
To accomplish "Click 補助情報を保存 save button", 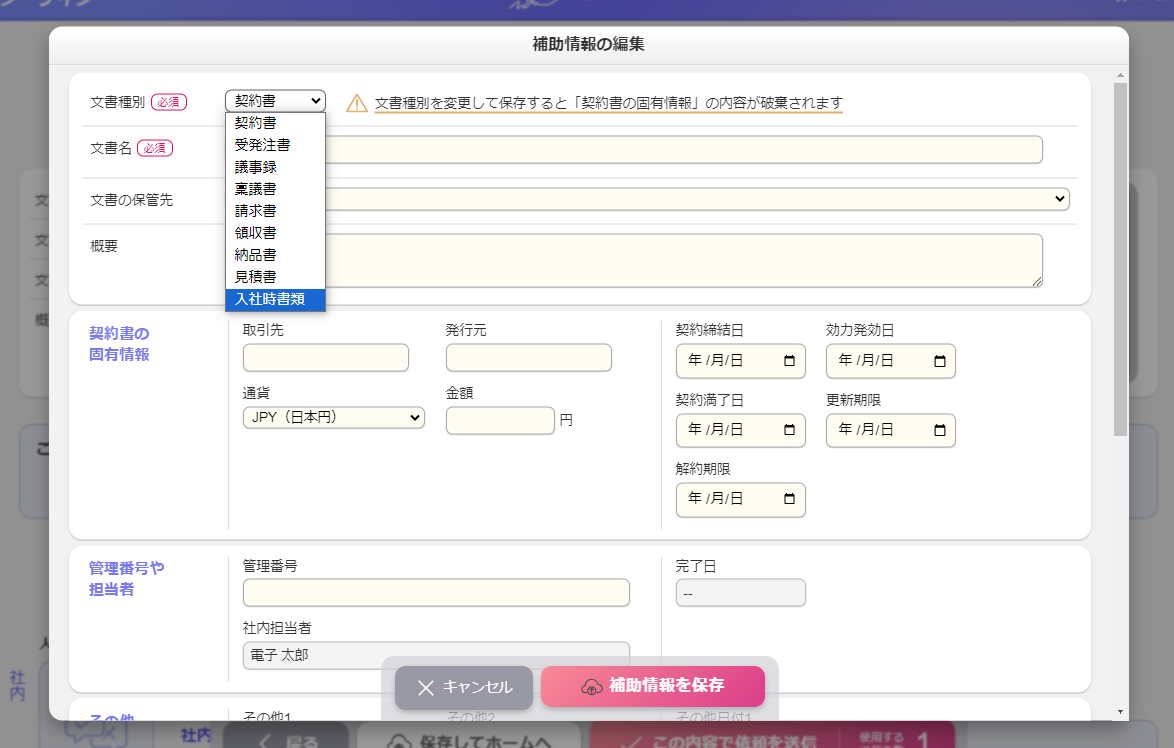I will tap(653, 686).
